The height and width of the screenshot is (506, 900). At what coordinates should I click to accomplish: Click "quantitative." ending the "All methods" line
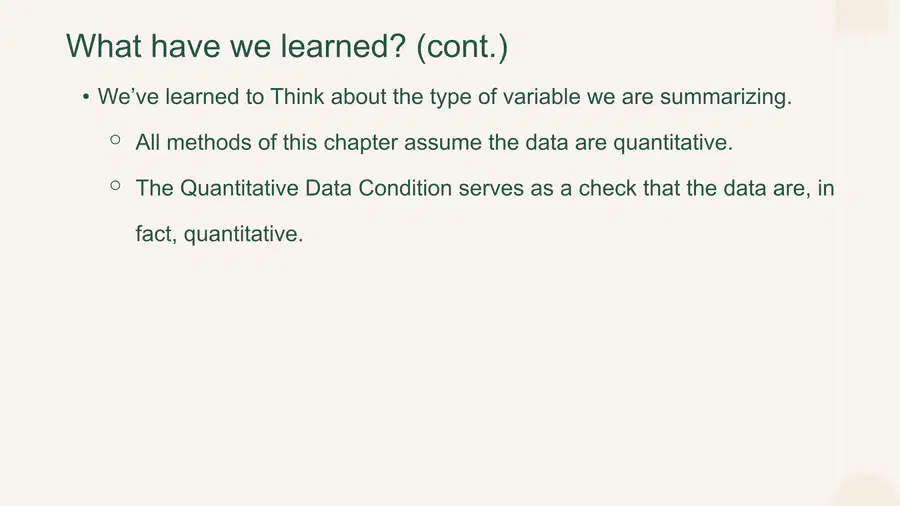pos(673,143)
